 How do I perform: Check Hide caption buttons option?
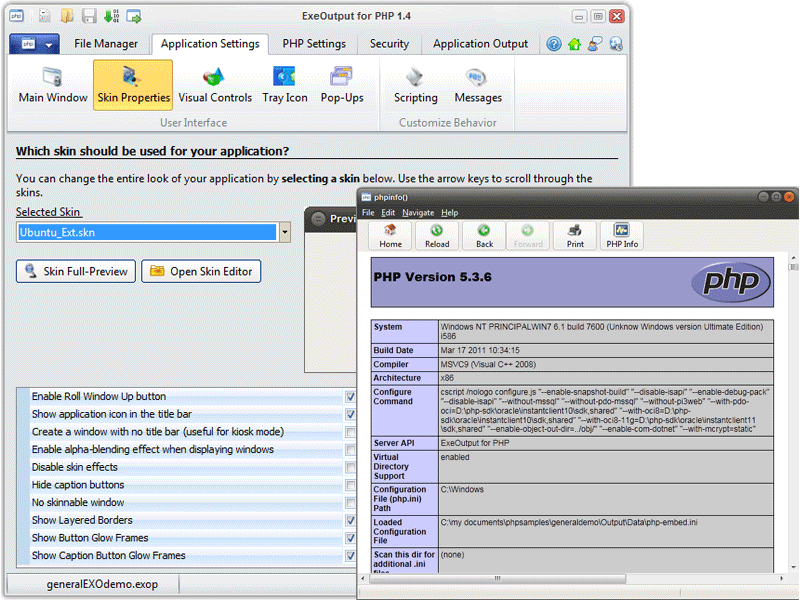point(351,485)
